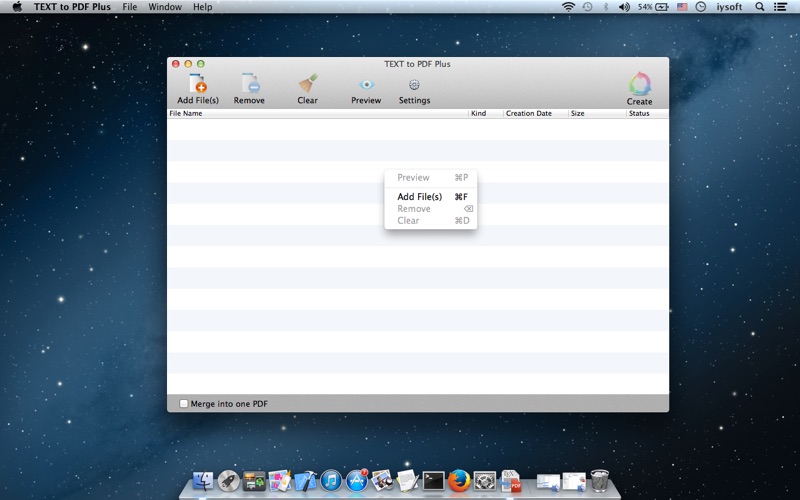Click the Bluetooth menu bar icon

[x=606, y=7]
